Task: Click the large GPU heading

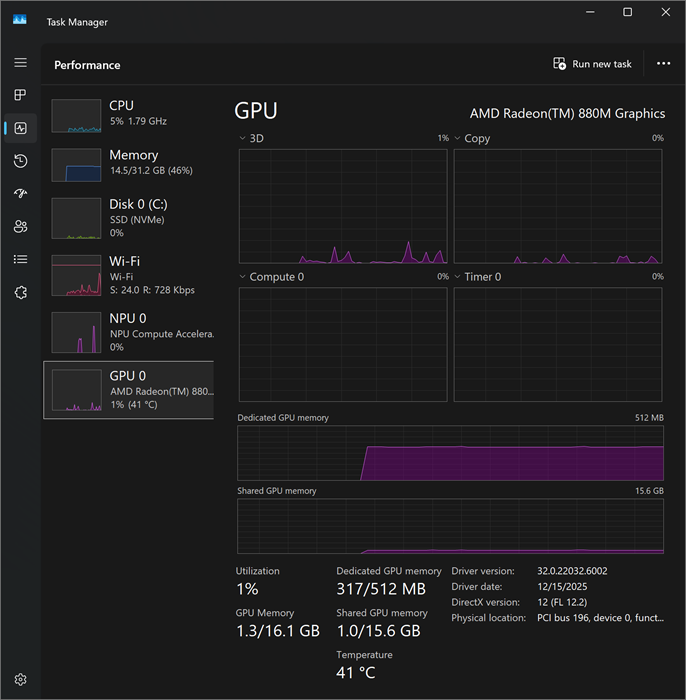Action: tap(256, 111)
